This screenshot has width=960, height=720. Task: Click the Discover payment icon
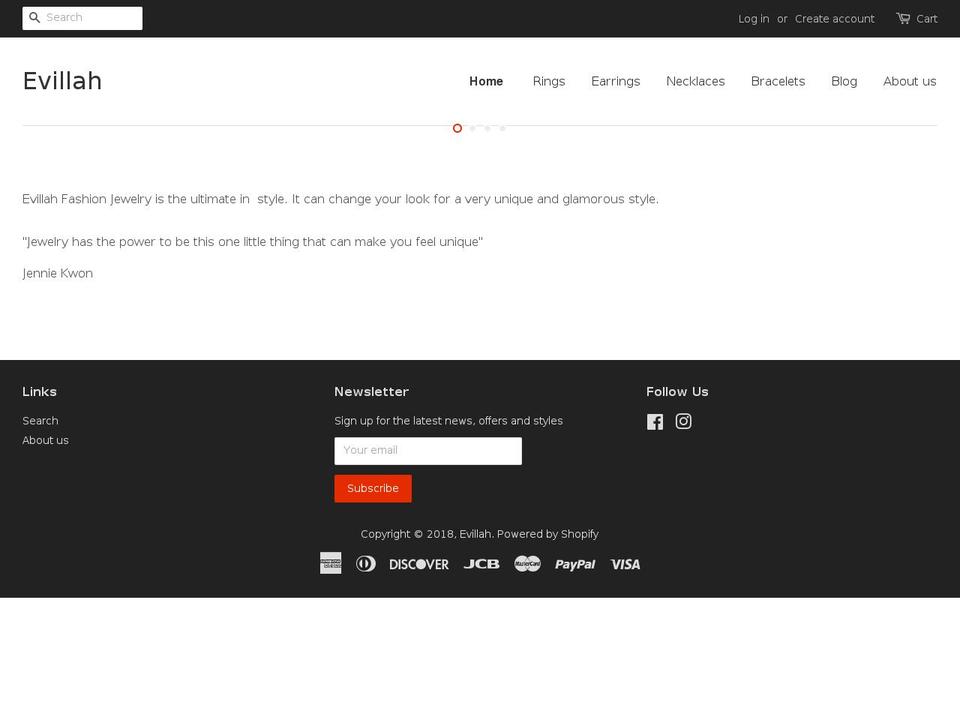(x=419, y=564)
